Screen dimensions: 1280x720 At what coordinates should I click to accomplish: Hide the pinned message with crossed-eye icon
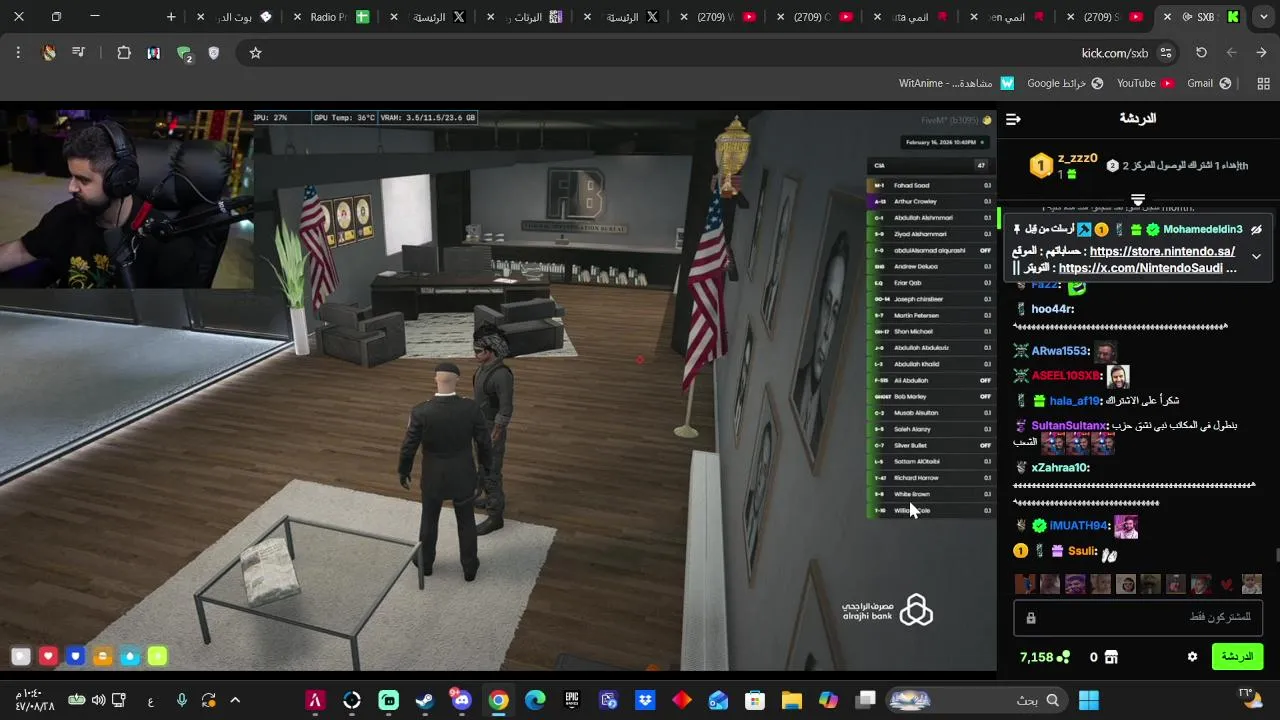tap(1256, 230)
